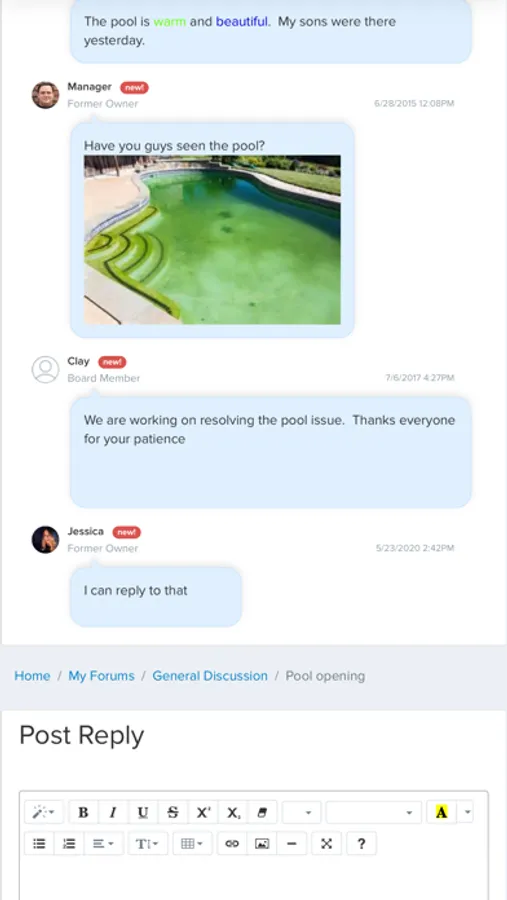
Task: Go to General Discussion breadcrumb link
Action: click(210, 676)
